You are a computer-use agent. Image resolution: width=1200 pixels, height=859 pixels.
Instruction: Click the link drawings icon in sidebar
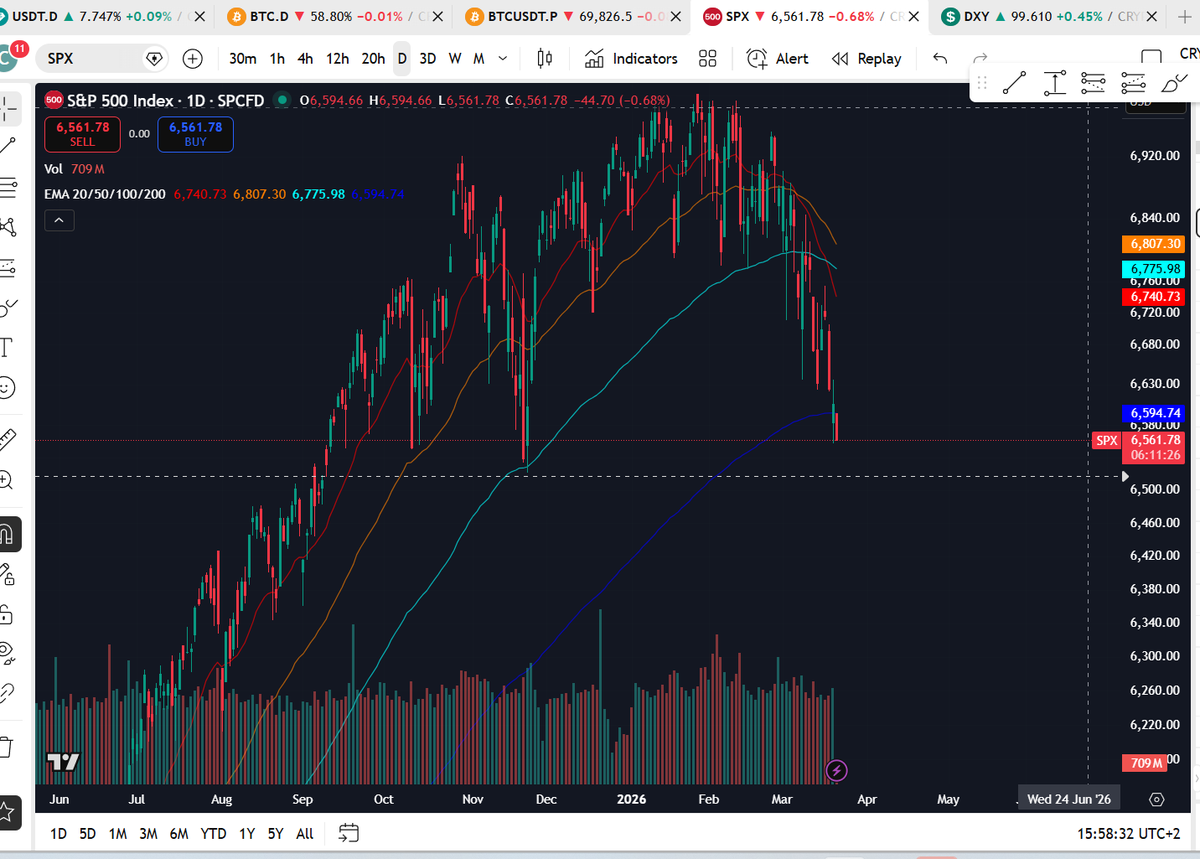(8, 693)
